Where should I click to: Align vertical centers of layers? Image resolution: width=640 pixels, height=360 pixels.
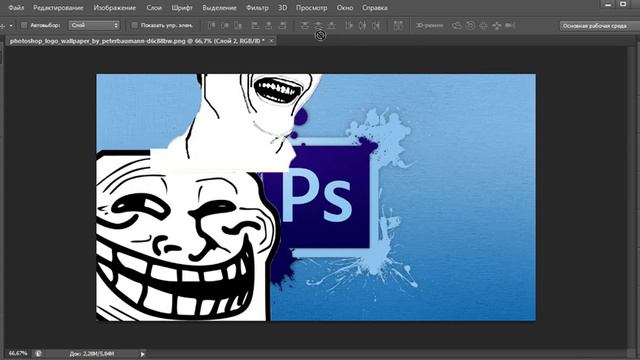225,25
